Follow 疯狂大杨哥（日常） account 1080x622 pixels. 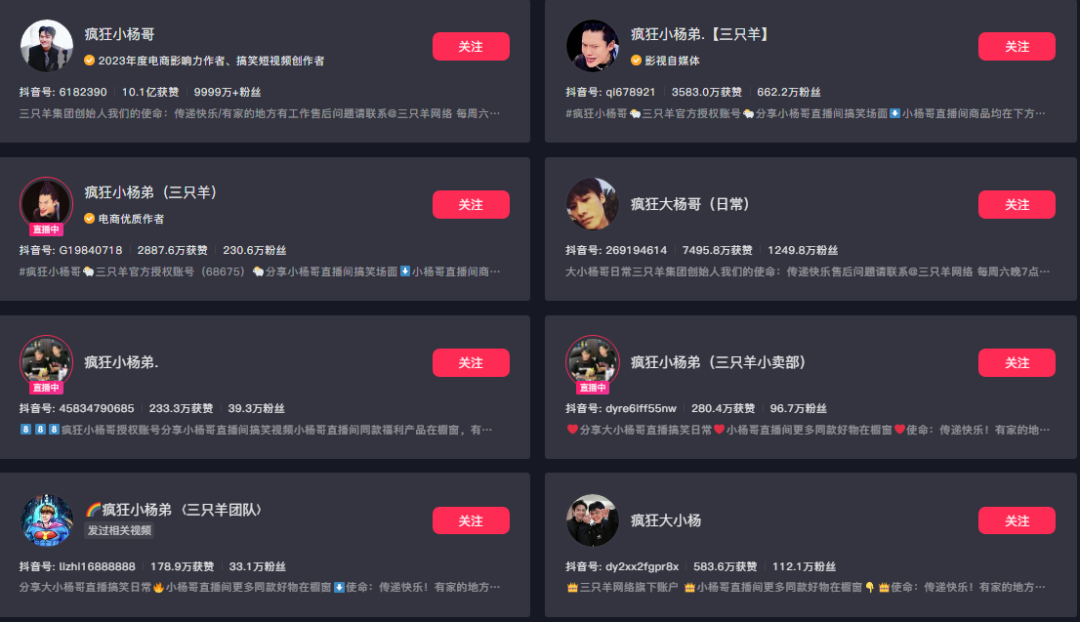tap(1017, 205)
